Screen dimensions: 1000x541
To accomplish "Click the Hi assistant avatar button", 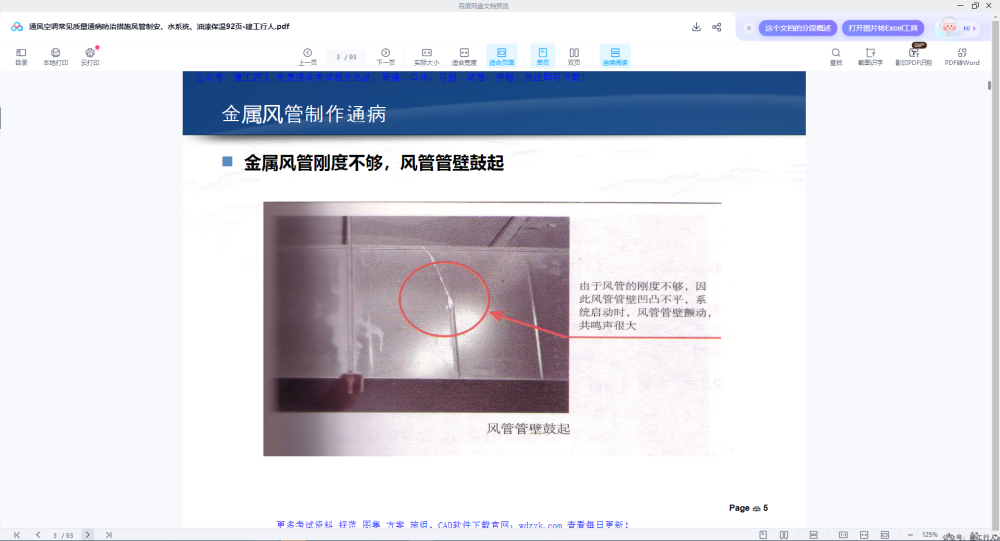I will [959, 27].
